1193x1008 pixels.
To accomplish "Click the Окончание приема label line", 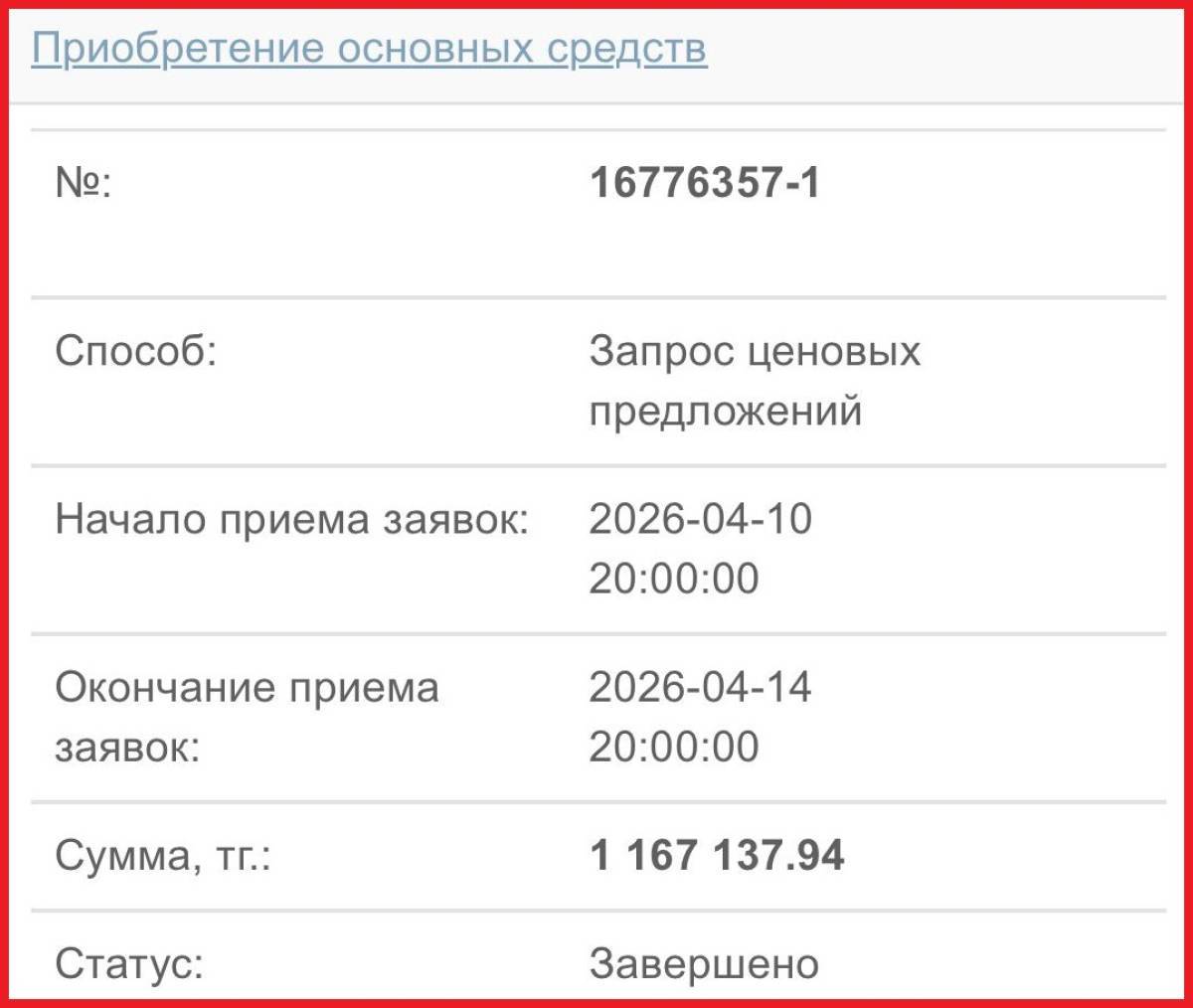I will tap(247, 688).
